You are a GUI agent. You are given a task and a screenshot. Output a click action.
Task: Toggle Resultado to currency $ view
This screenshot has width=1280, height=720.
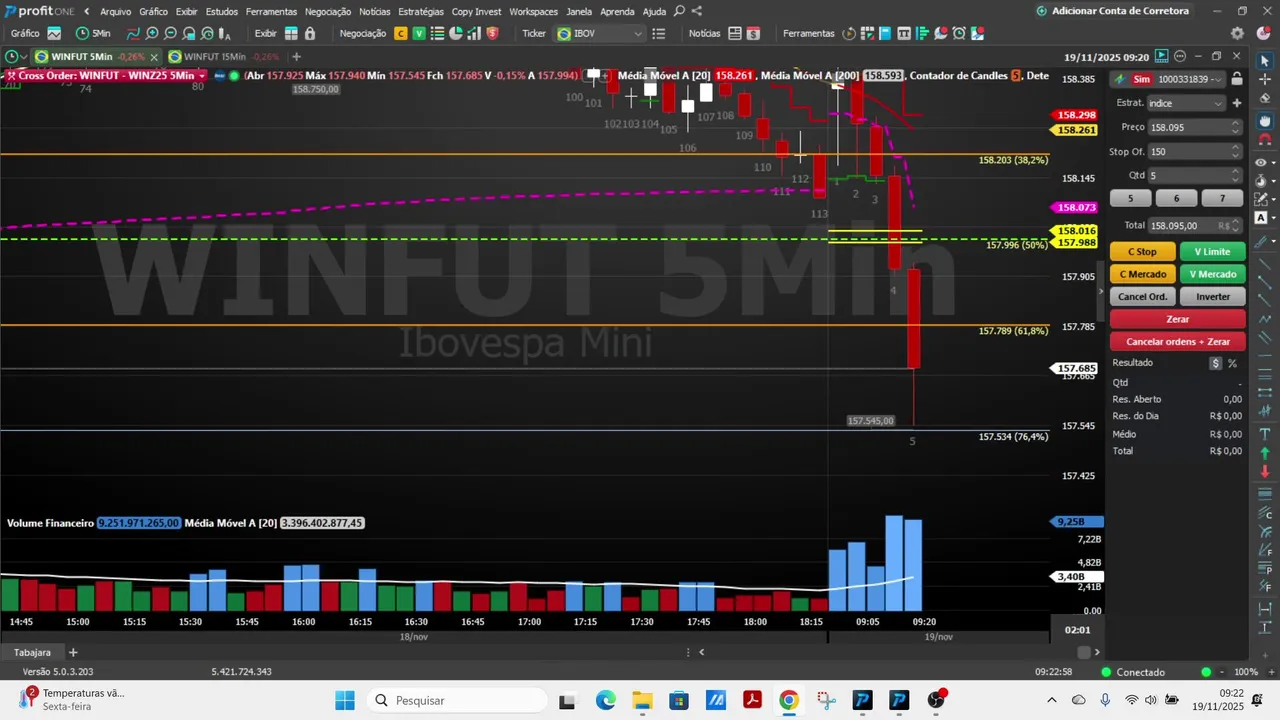1216,363
